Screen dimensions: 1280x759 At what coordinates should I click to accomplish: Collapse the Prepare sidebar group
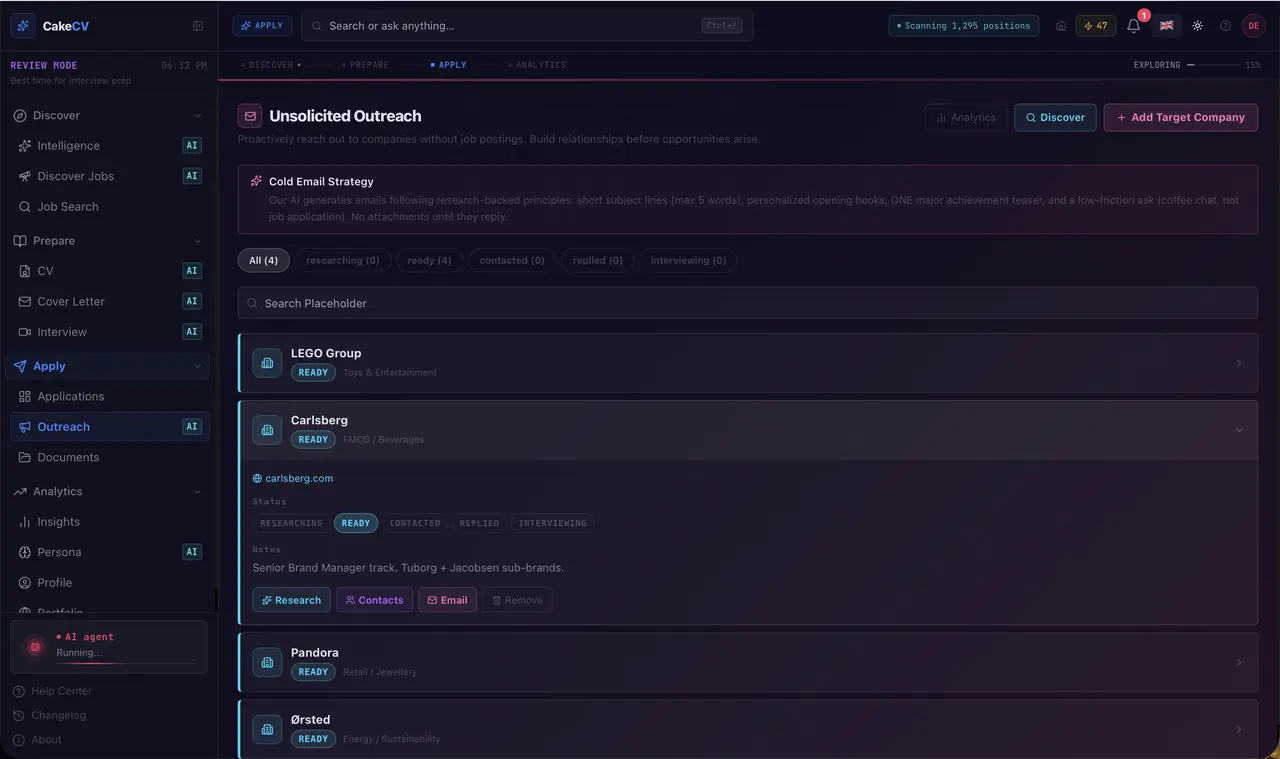(x=197, y=241)
